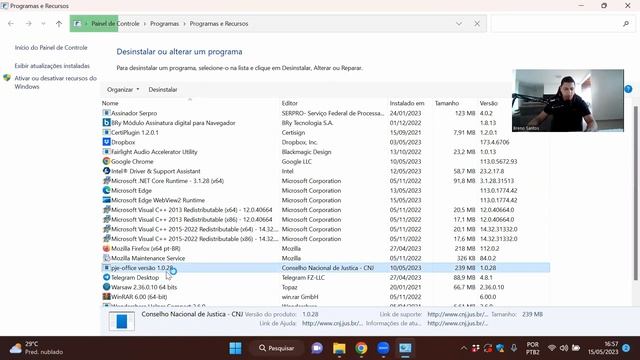Open the Link de Ajuda cnj.jus.br URL
640x360 pixels.
tap(332, 323)
